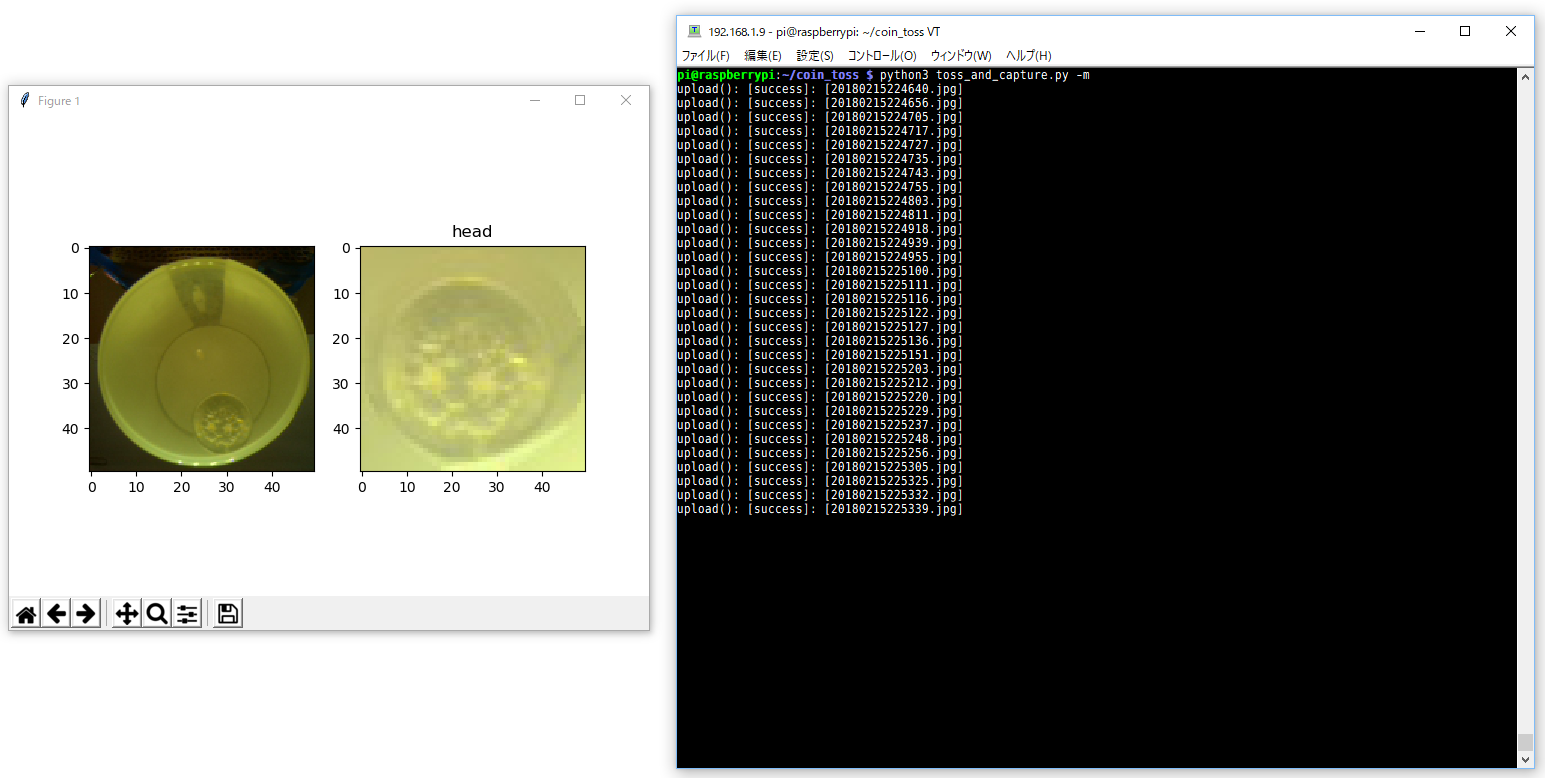Screen dimensions: 1545x778
Task: Click the 20180215225151.jpg upload line
Action: pyautogui.click(x=820, y=355)
